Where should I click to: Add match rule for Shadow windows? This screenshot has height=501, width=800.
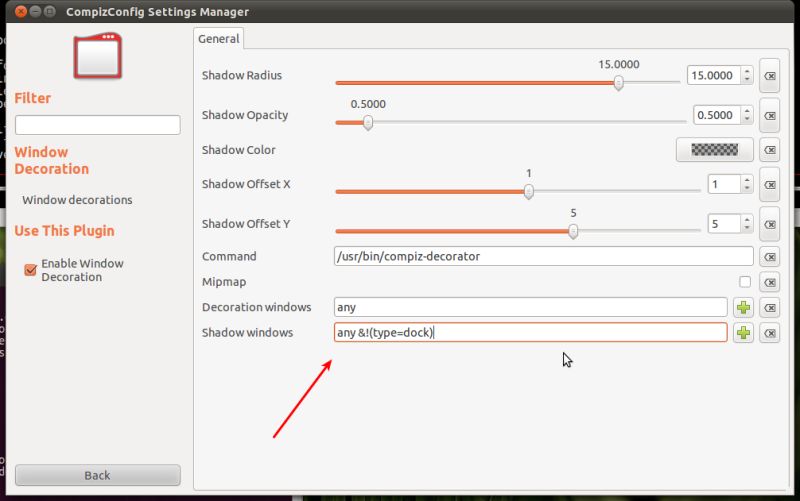click(x=743, y=333)
